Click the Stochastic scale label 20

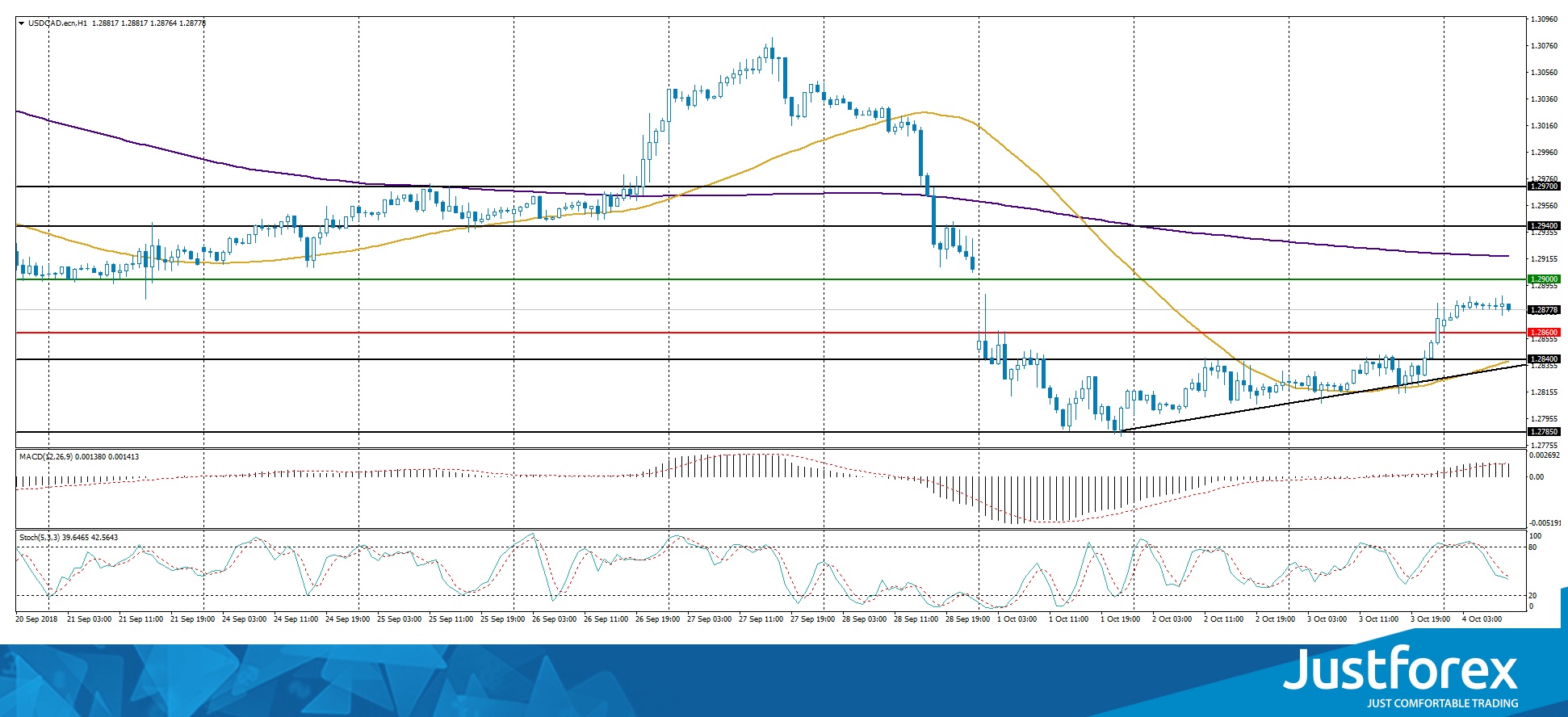coord(1533,596)
